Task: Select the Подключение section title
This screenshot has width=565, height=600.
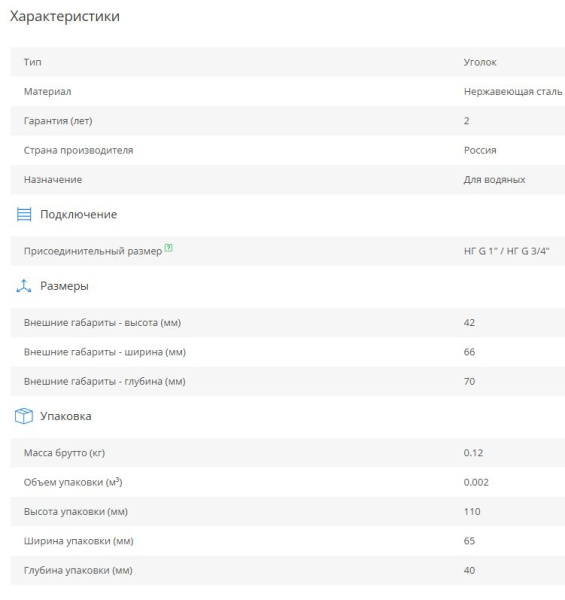Action: pyautogui.click(x=78, y=214)
